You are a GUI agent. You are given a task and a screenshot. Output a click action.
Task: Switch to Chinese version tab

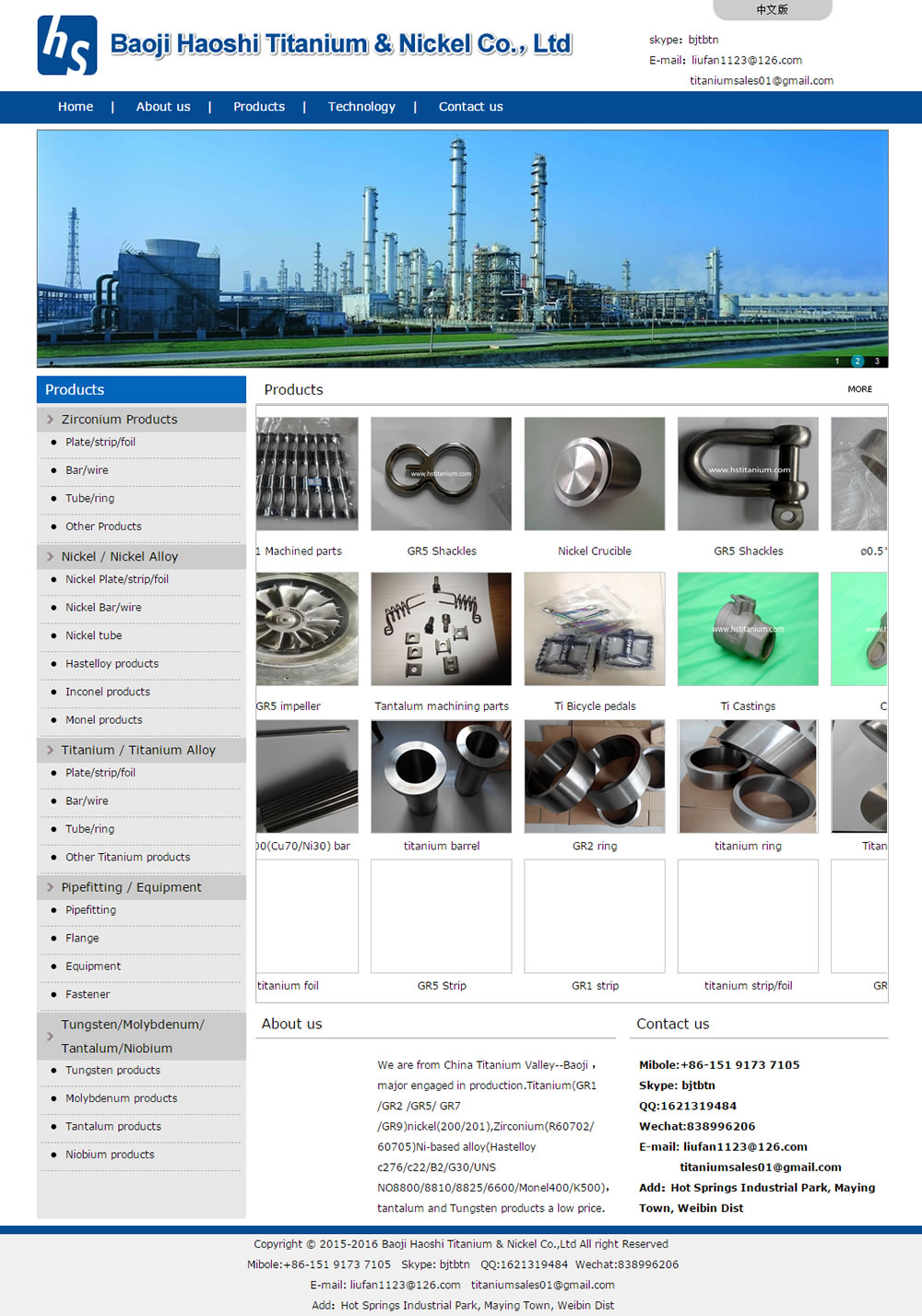tap(772, 10)
